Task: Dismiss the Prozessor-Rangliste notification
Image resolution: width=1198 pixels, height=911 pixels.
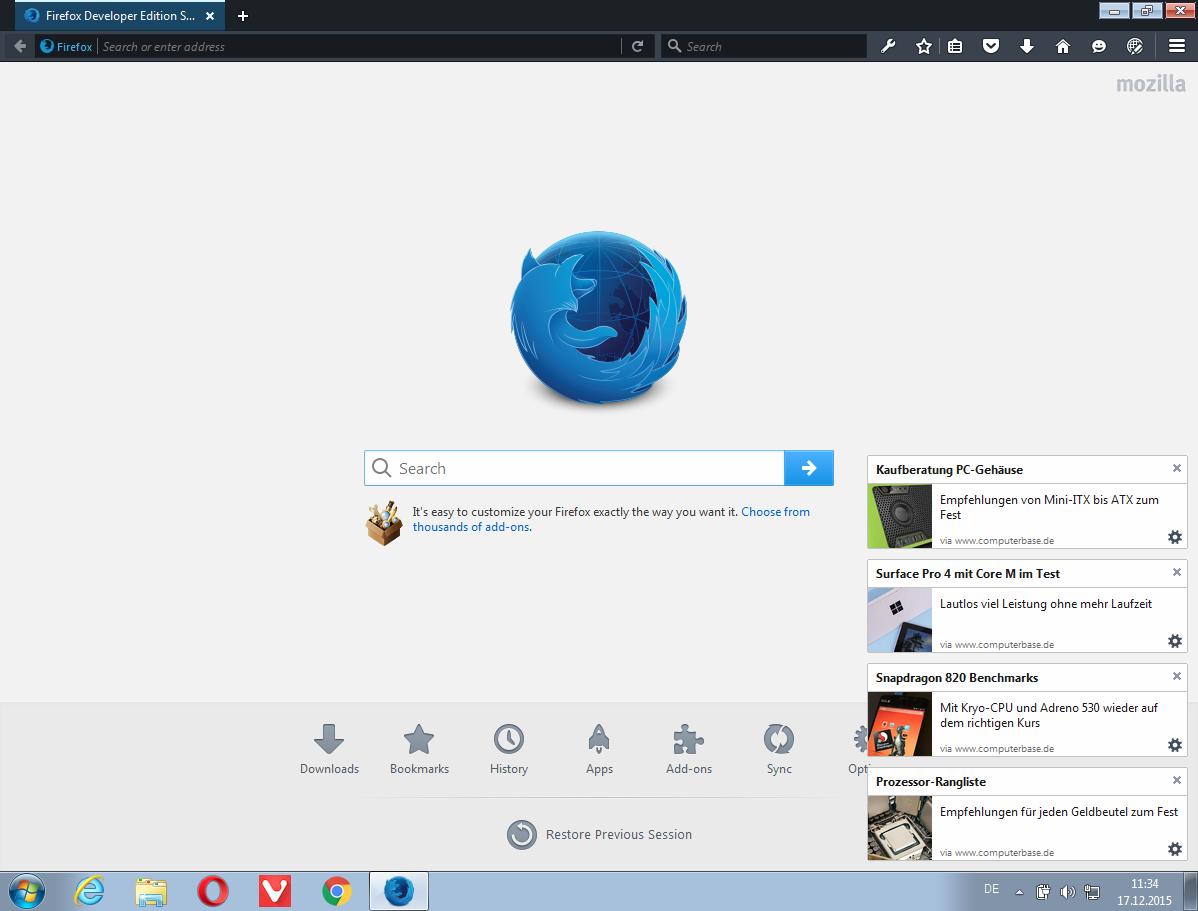Action: [1177, 780]
